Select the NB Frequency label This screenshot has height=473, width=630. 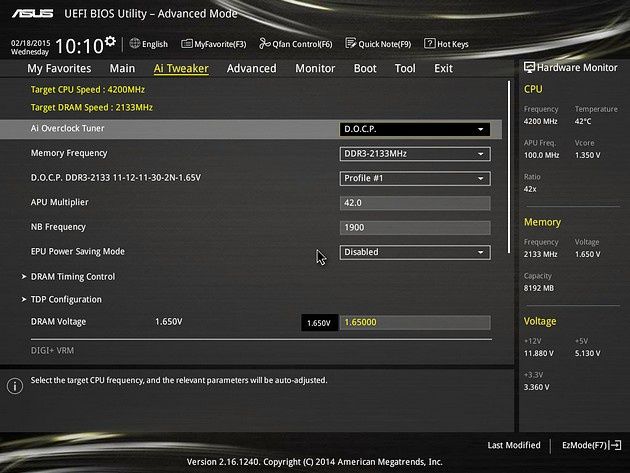point(58,227)
